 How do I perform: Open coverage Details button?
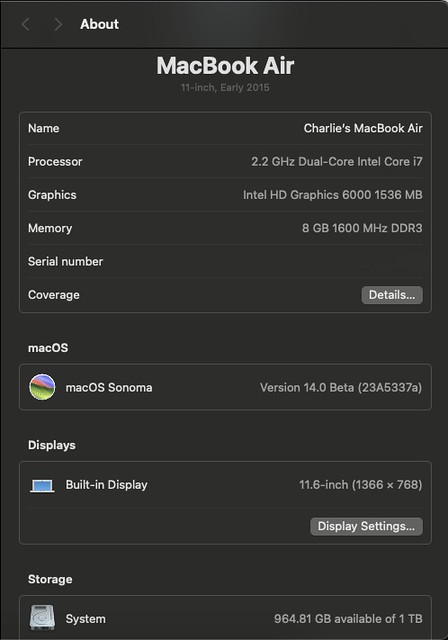pyautogui.click(x=392, y=295)
